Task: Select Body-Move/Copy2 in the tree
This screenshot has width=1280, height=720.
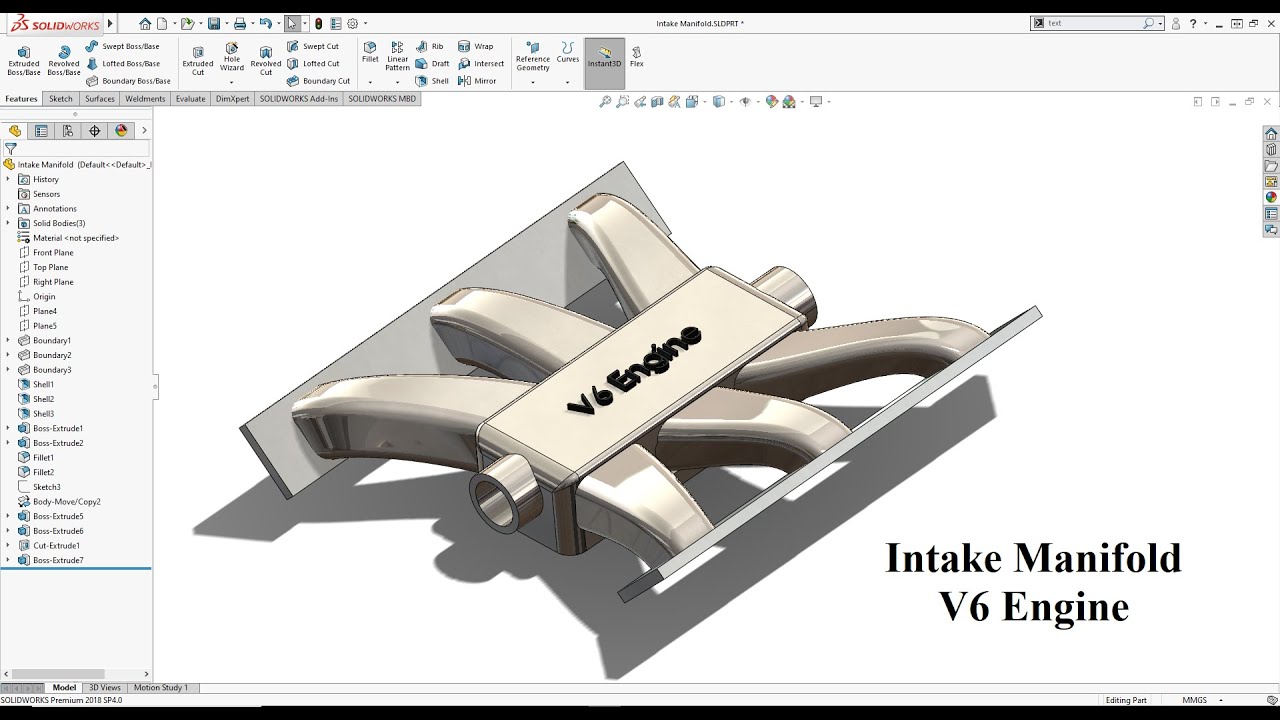Action: pos(66,501)
